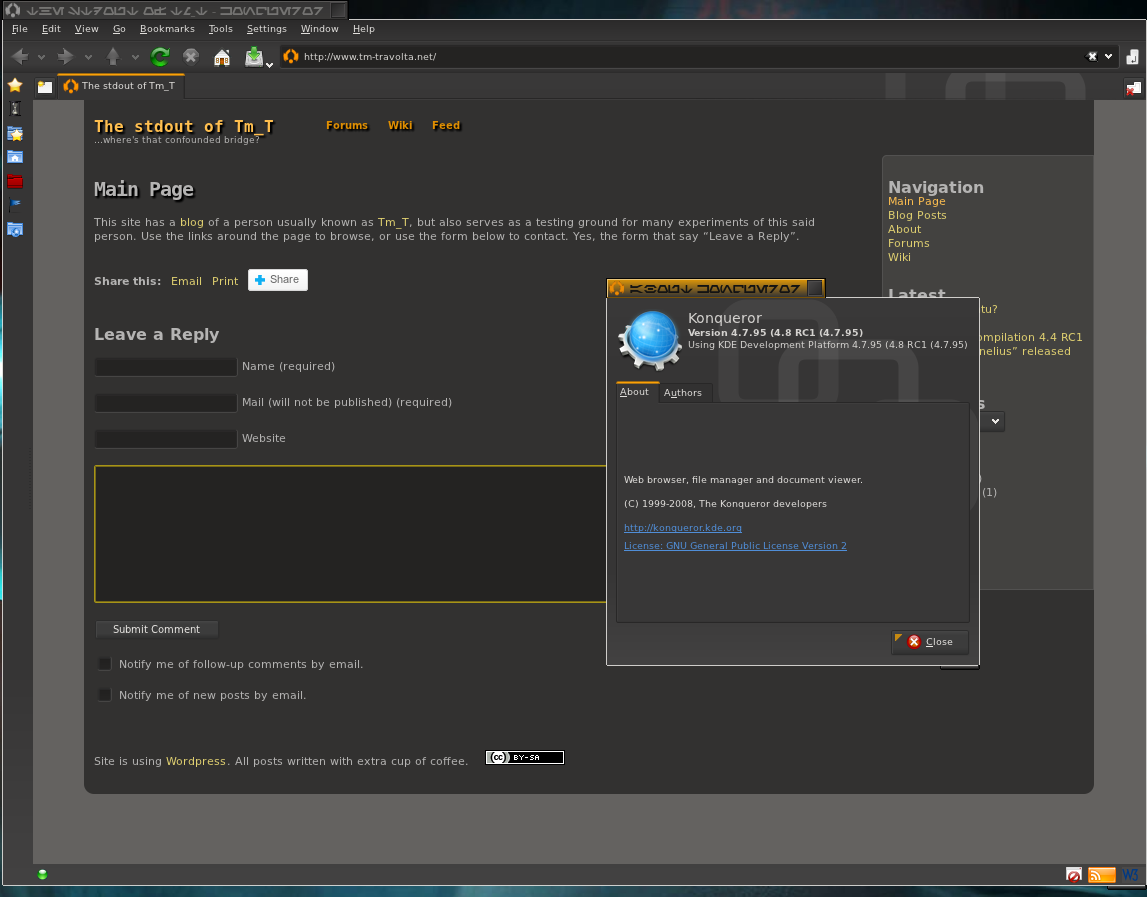
Task: Open the Home Folder sidebar icon
Action: coord(15,157)
